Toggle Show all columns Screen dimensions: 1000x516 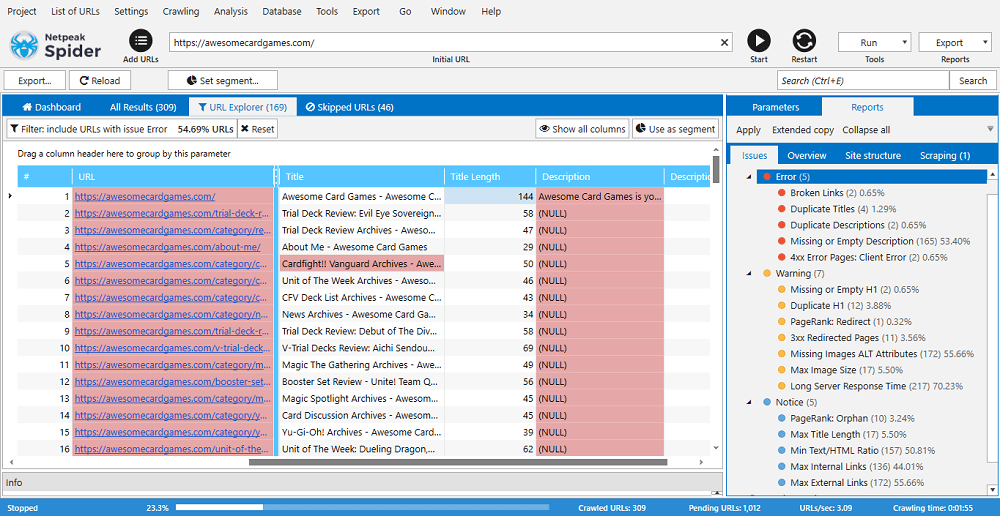582,129
